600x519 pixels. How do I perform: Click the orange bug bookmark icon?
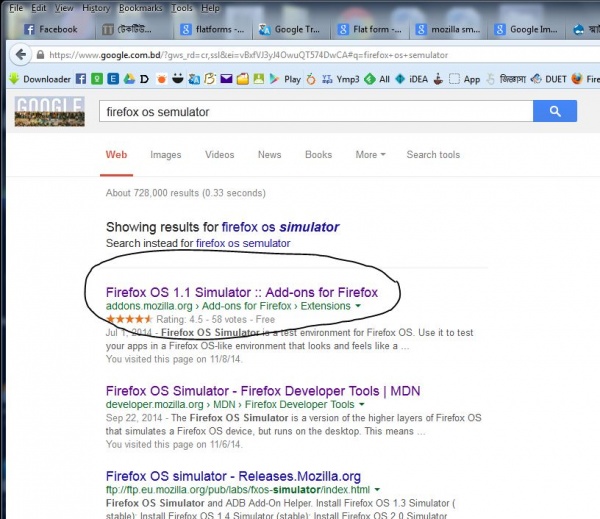[x=161, y=79]
